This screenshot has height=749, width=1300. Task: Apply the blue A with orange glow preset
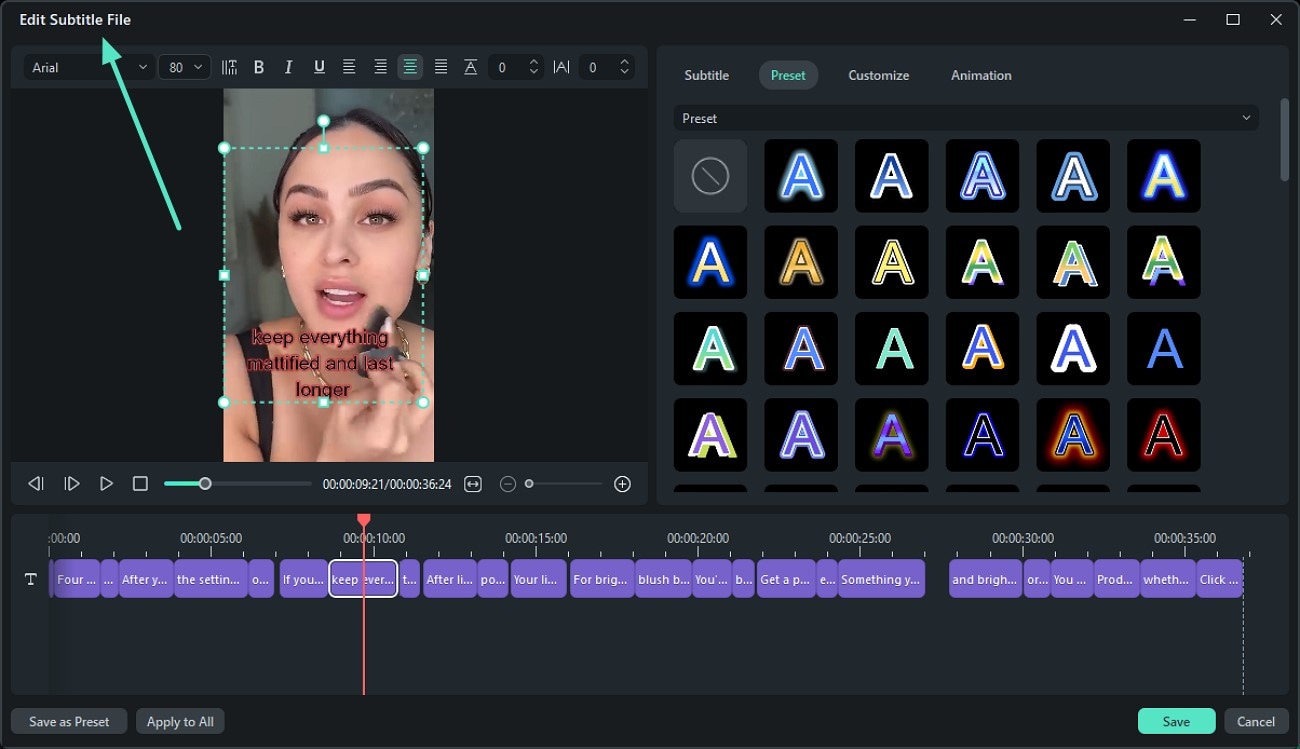1073,435
